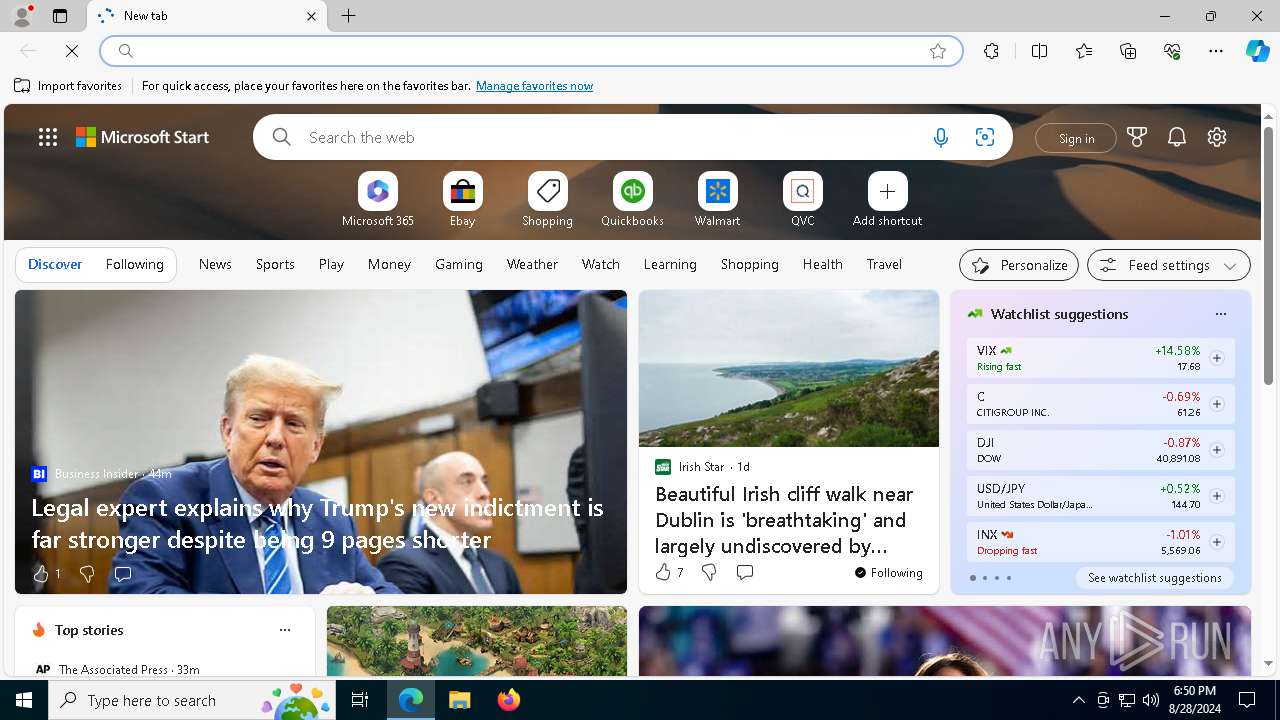Open Top stories more options
Screen dimensions: 1280x720
(285, 630)
